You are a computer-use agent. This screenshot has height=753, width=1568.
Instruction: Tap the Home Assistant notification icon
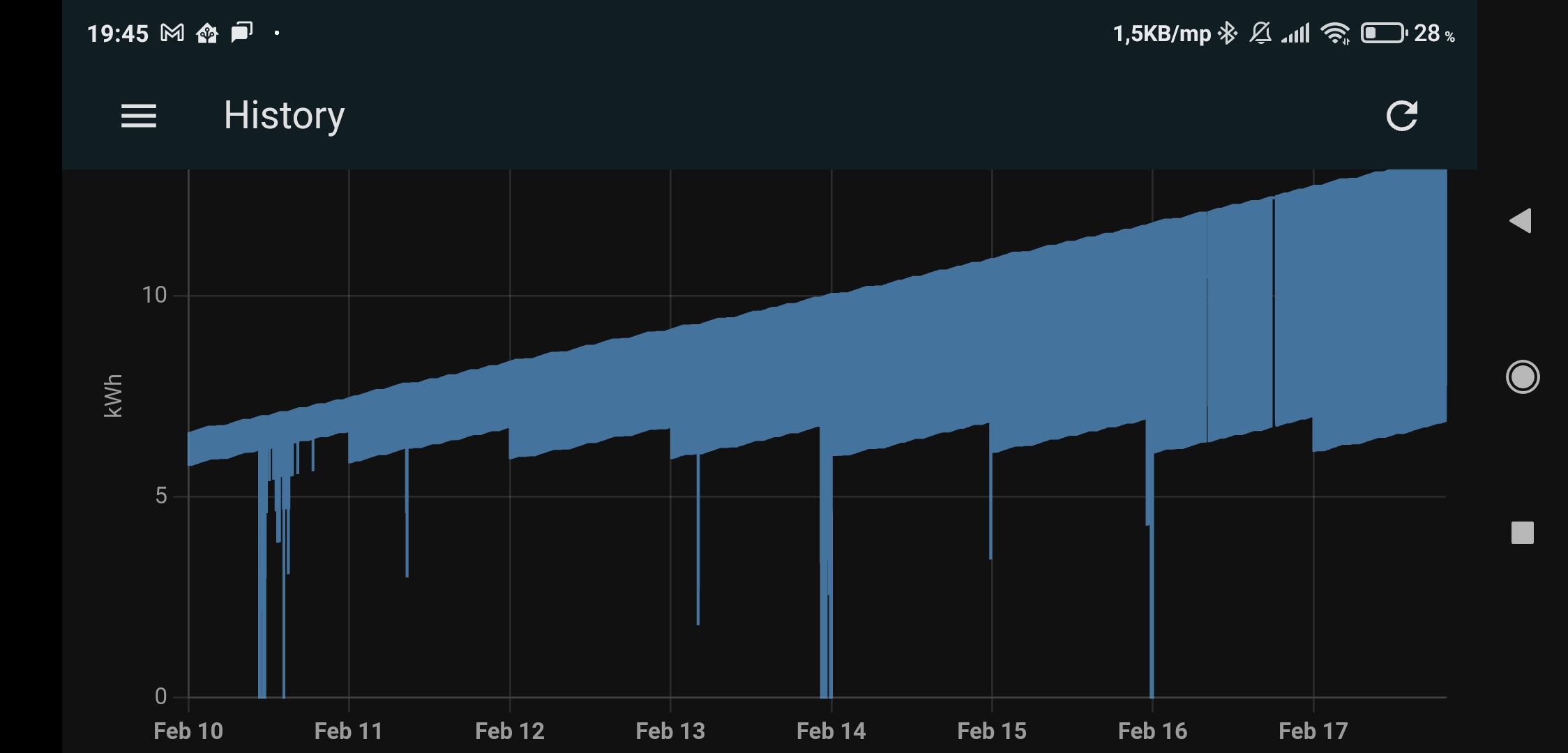(x=207, y=33)
